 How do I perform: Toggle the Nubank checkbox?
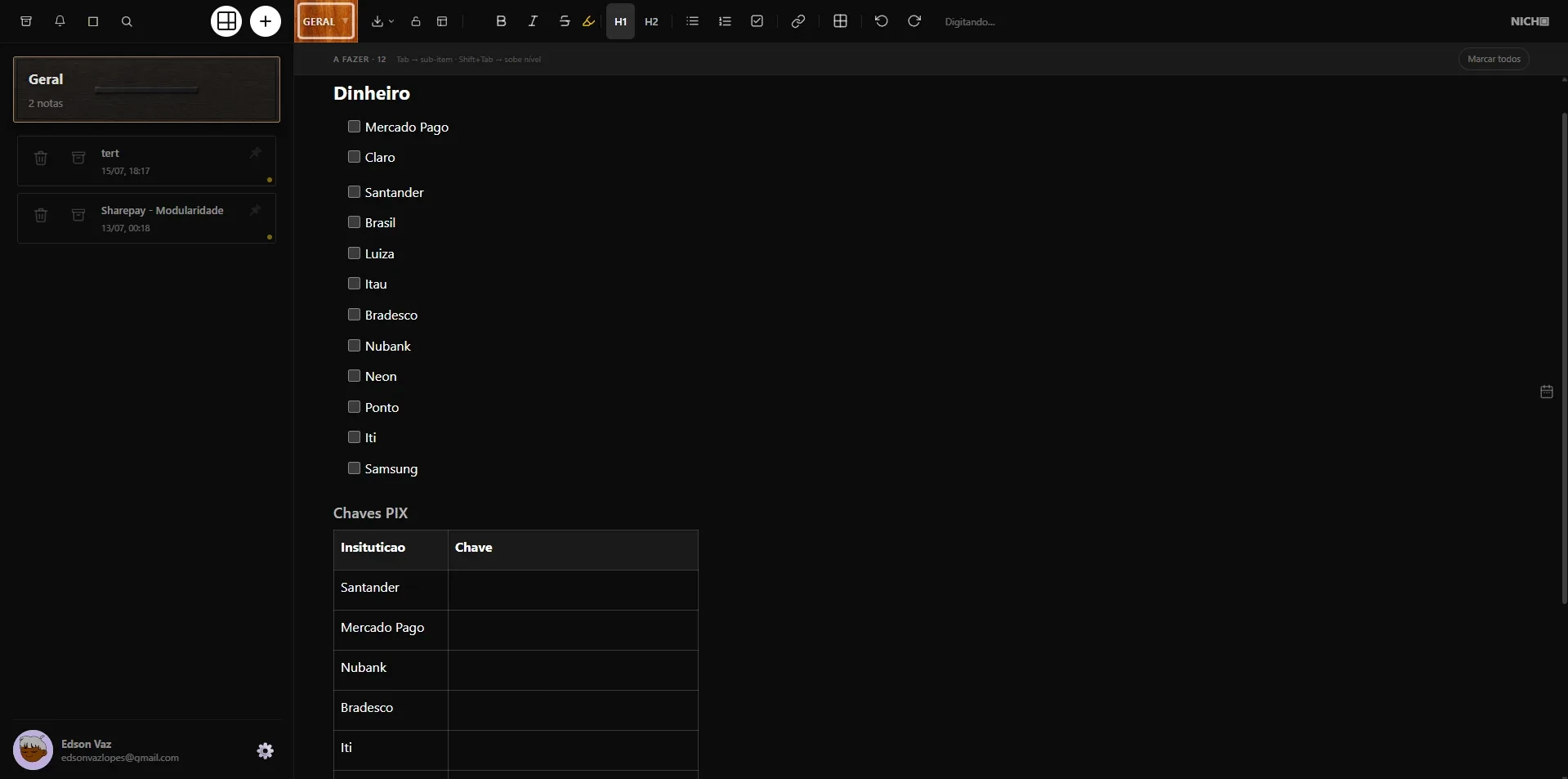coord(354,346)
